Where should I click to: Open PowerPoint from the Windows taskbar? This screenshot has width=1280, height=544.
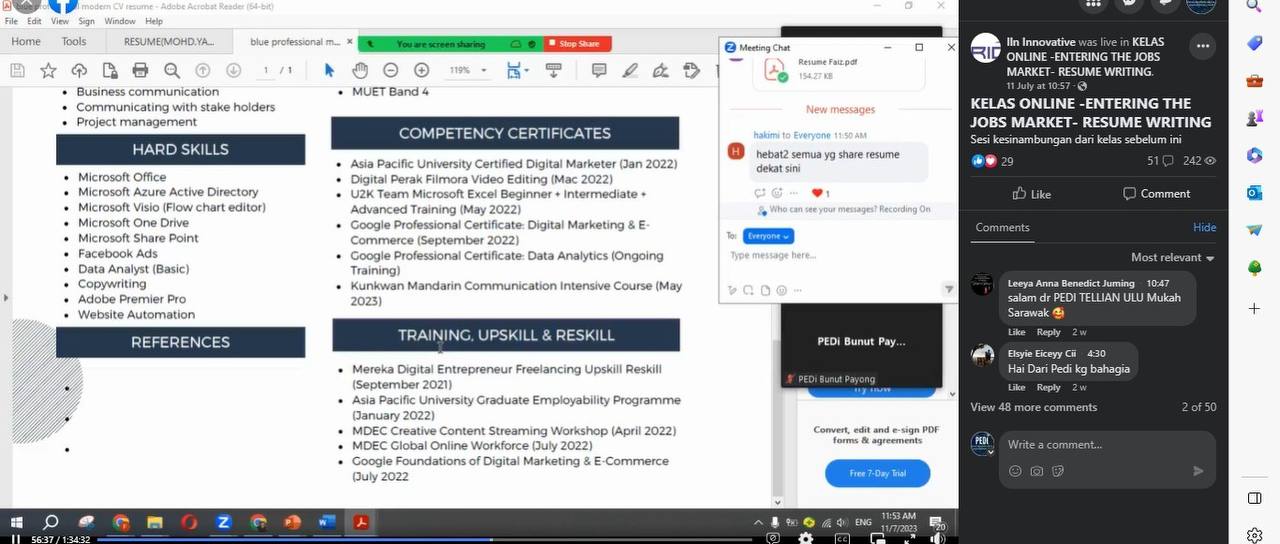(x=293, y=522)
